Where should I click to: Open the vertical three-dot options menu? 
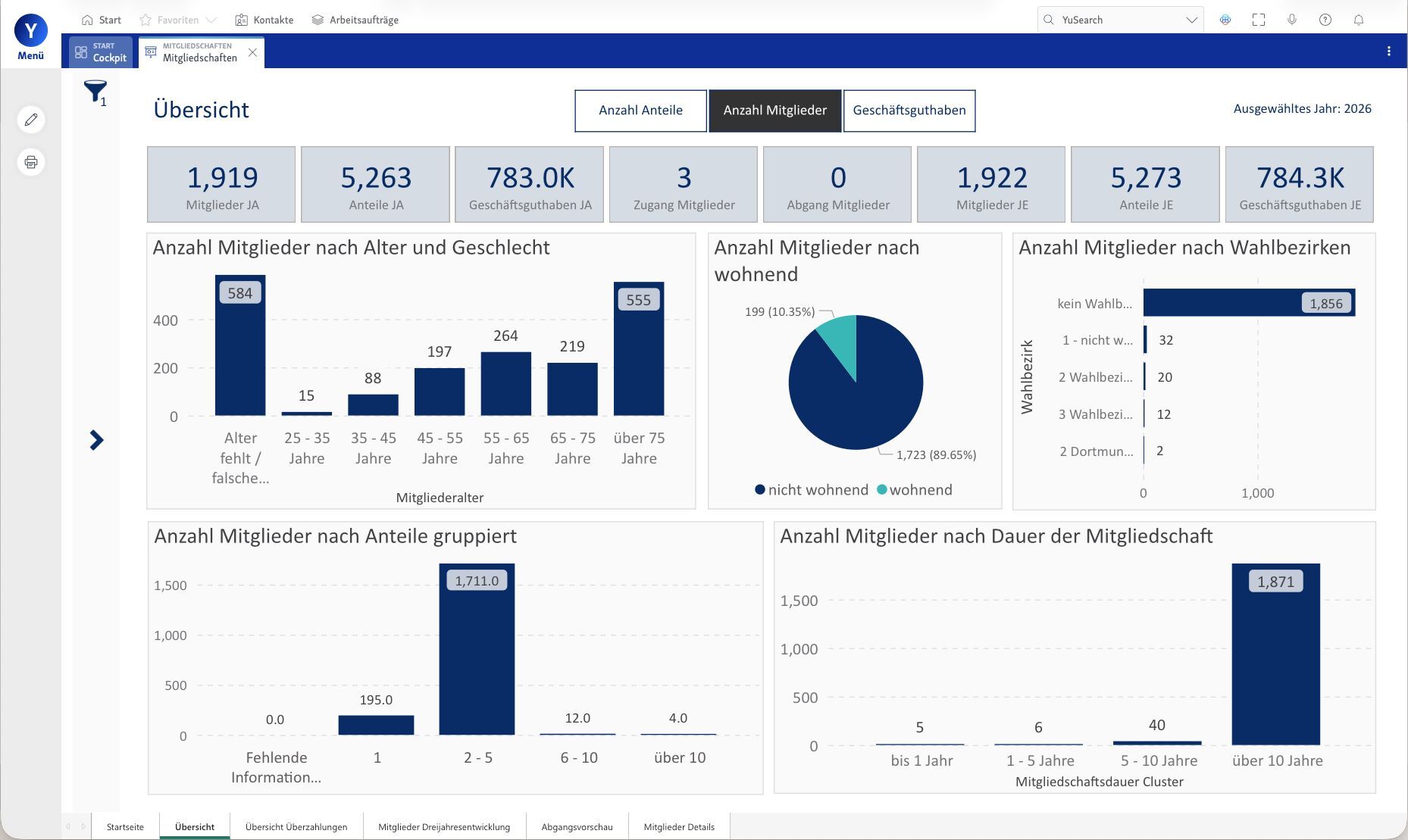point(1389,52)
